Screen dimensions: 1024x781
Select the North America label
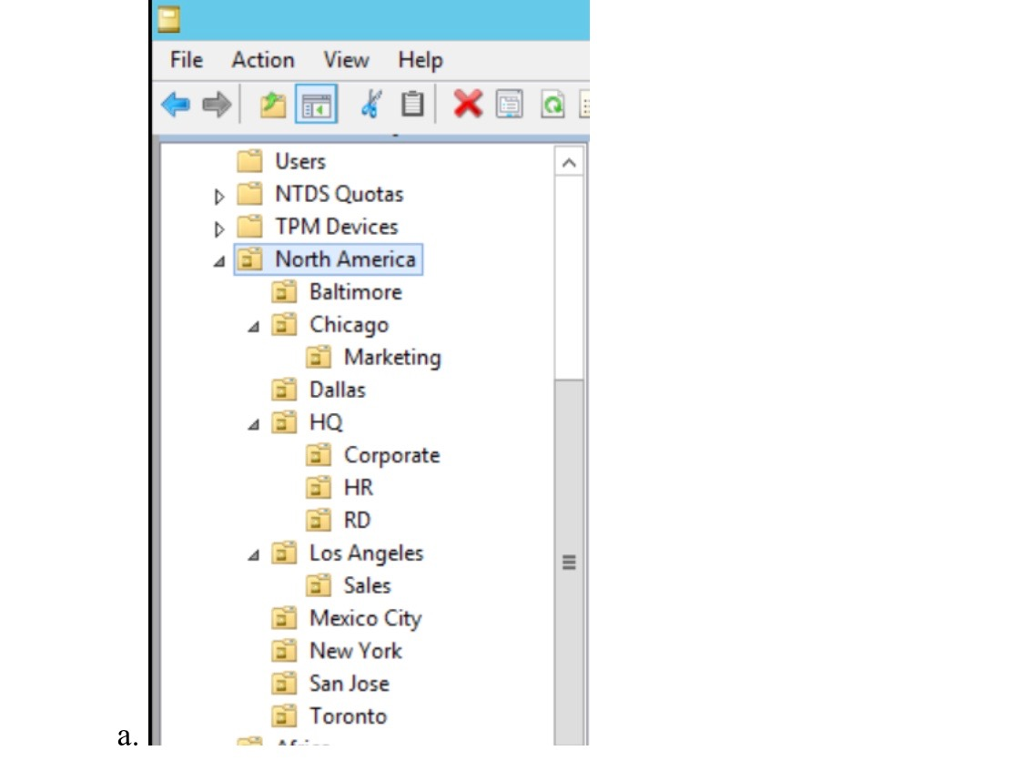345,259
